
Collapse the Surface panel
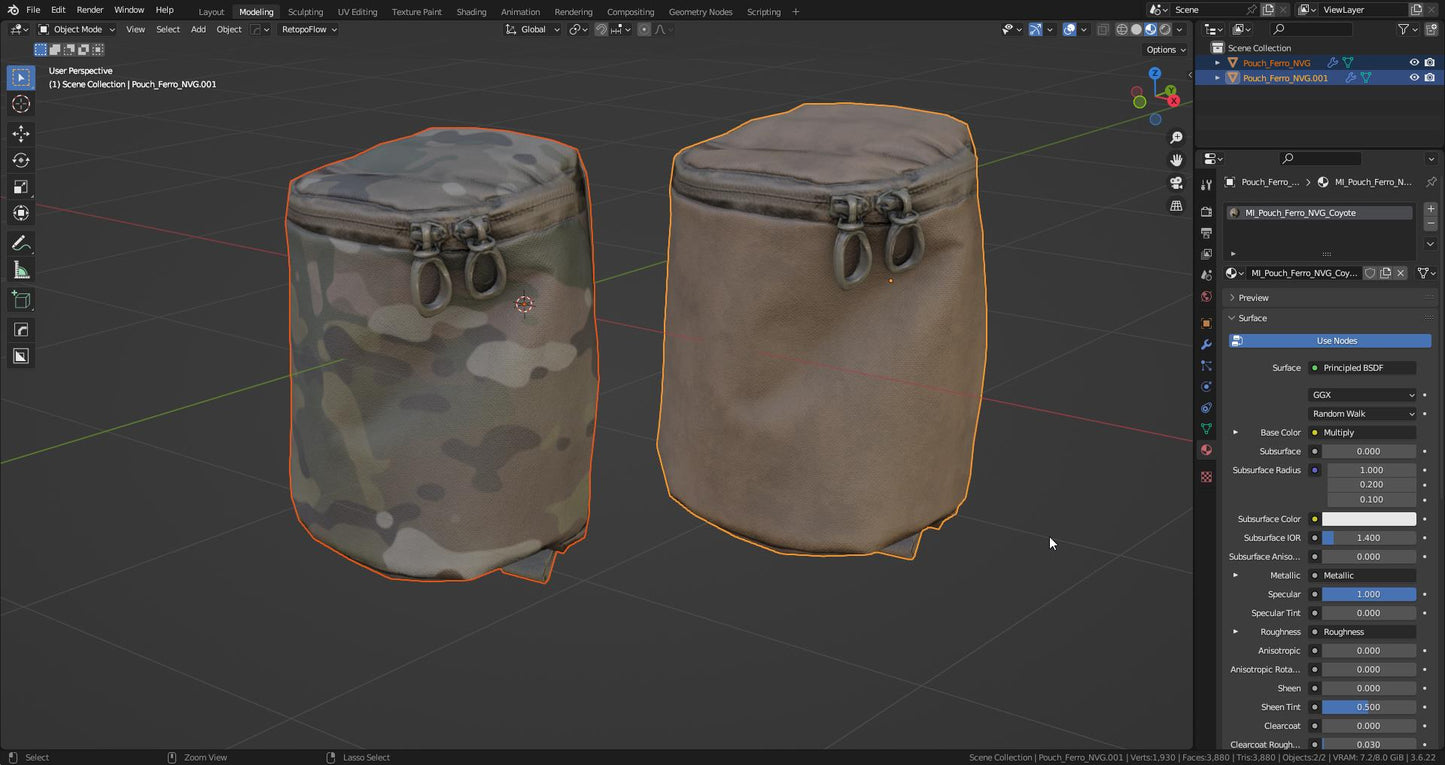[1252, 318]
